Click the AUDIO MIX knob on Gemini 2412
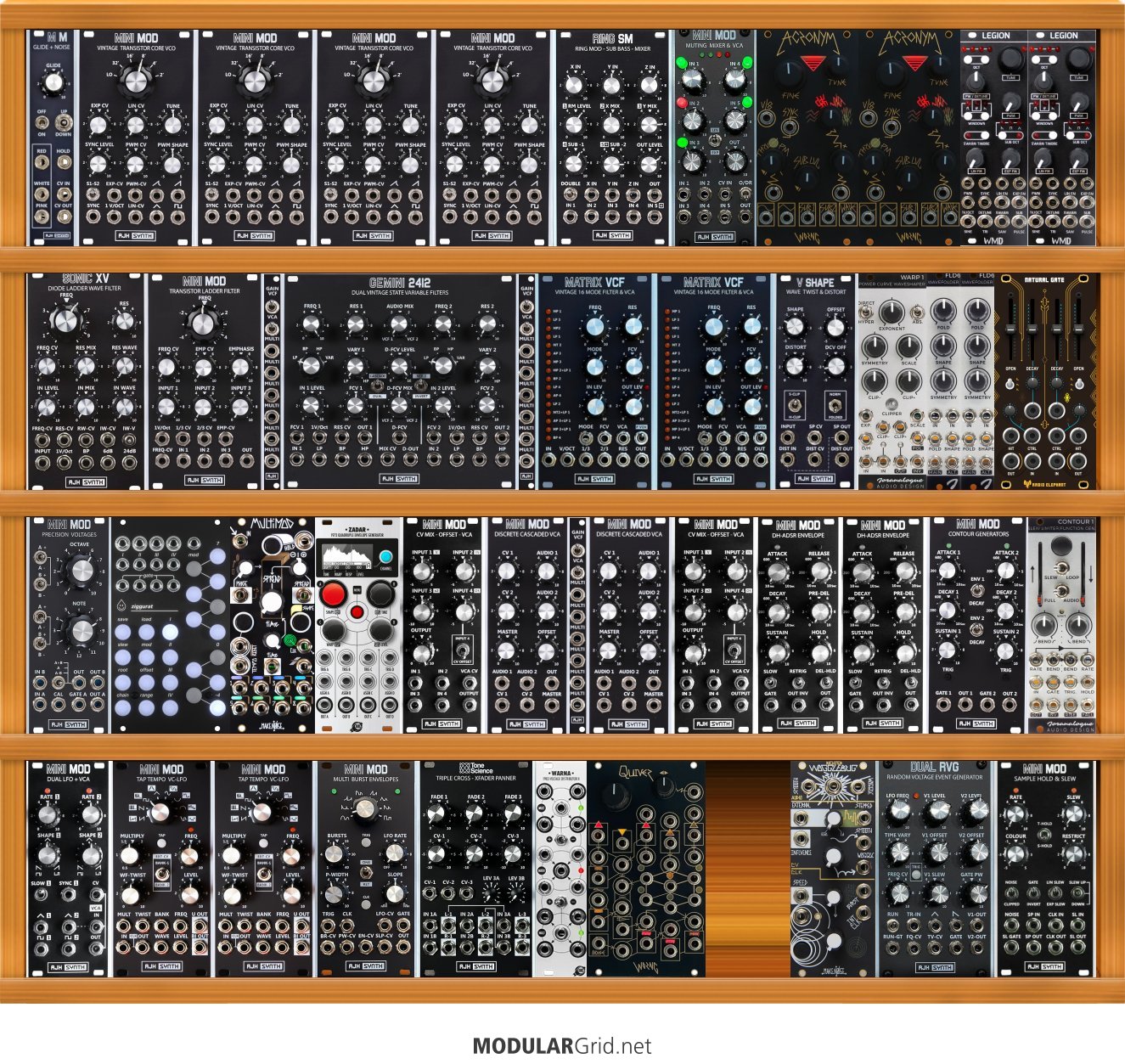The image size is (1125, 1064). point(400,324)
